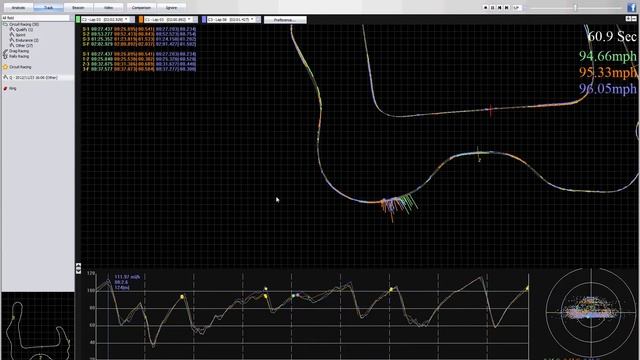Open the green lap selection dropdown

(x=105, y=20)
